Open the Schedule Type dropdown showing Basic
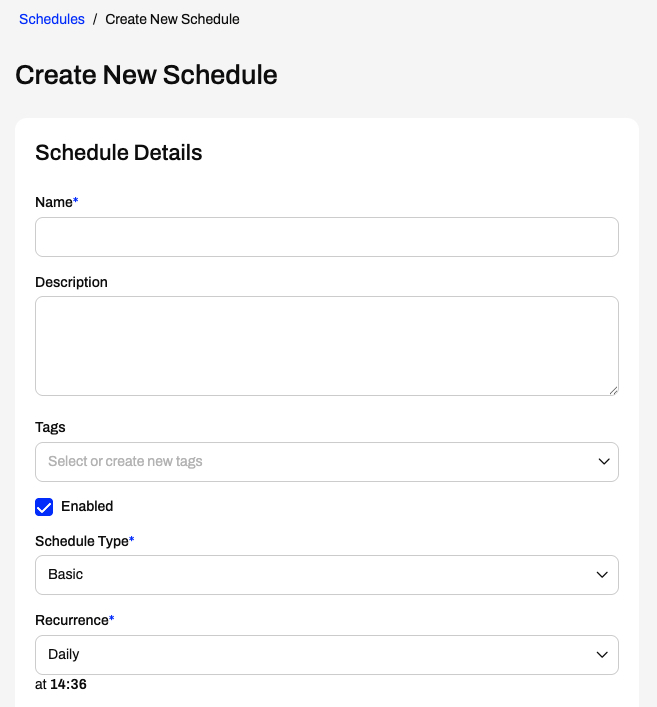Image resolution: width=657 pixels, height=707 pixels. 327,575
